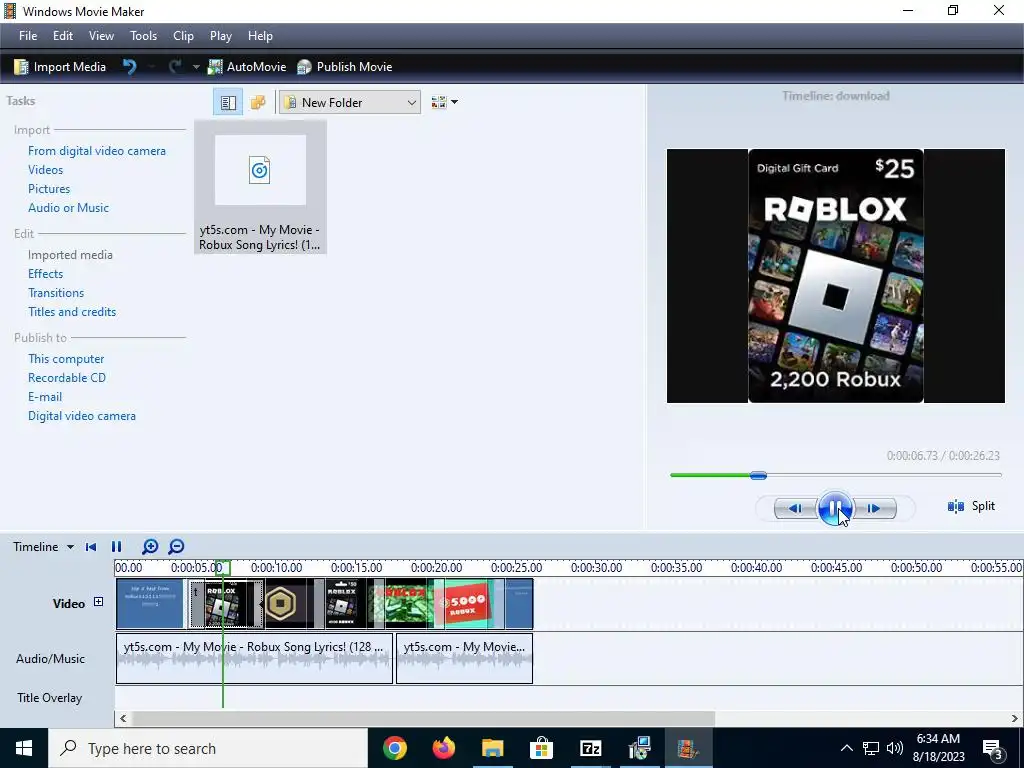Step to the previous frame in preview

click(795, 508)
